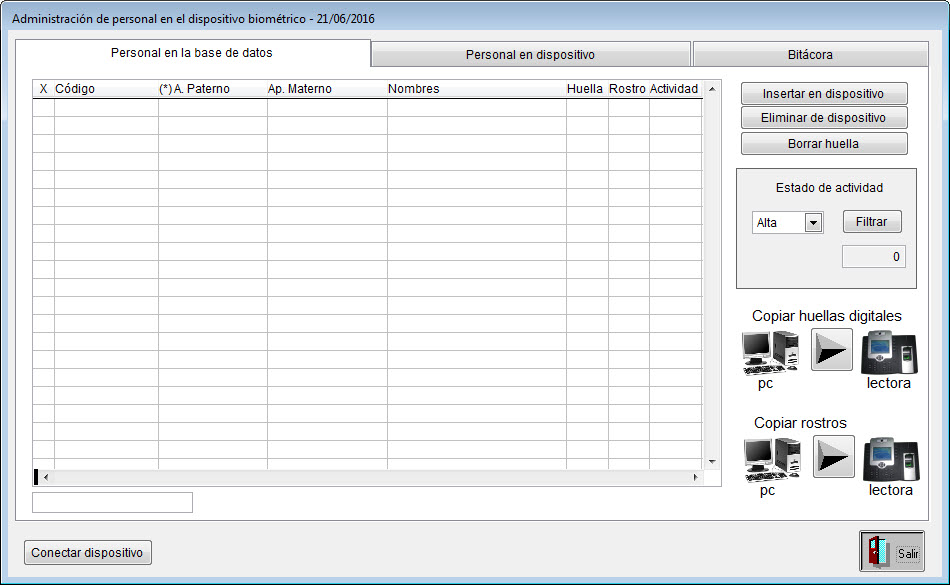Click the Borrar huella button

(823, 144)
